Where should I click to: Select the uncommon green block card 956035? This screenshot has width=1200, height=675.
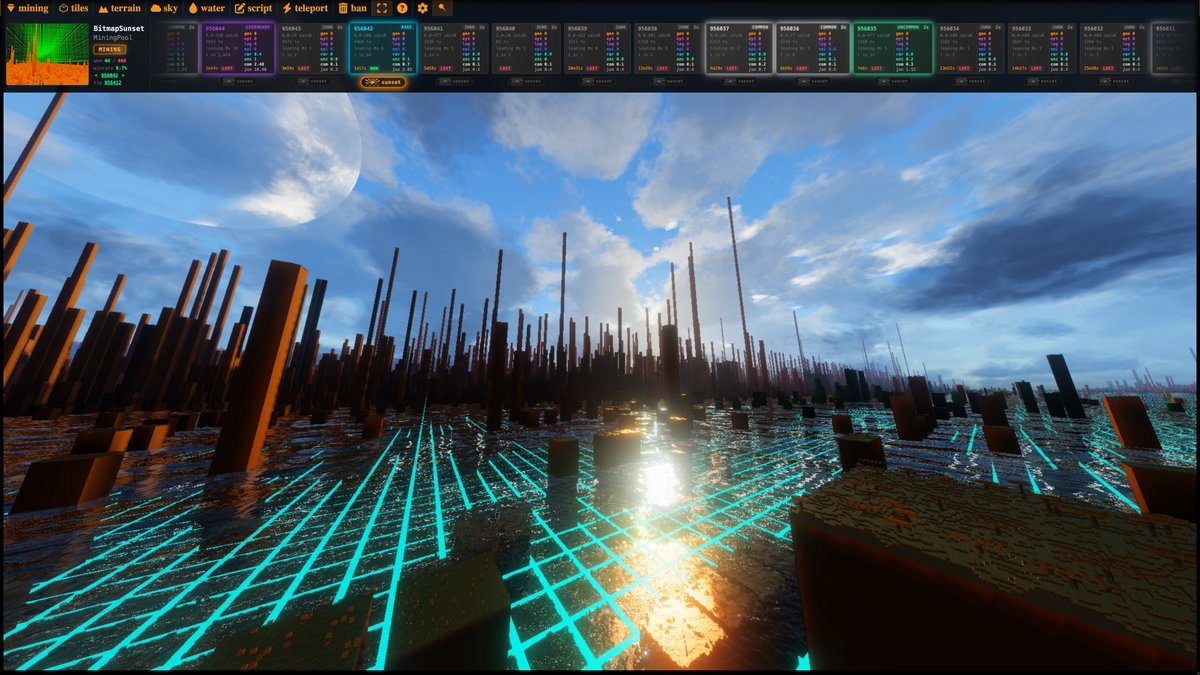(892, 48)
